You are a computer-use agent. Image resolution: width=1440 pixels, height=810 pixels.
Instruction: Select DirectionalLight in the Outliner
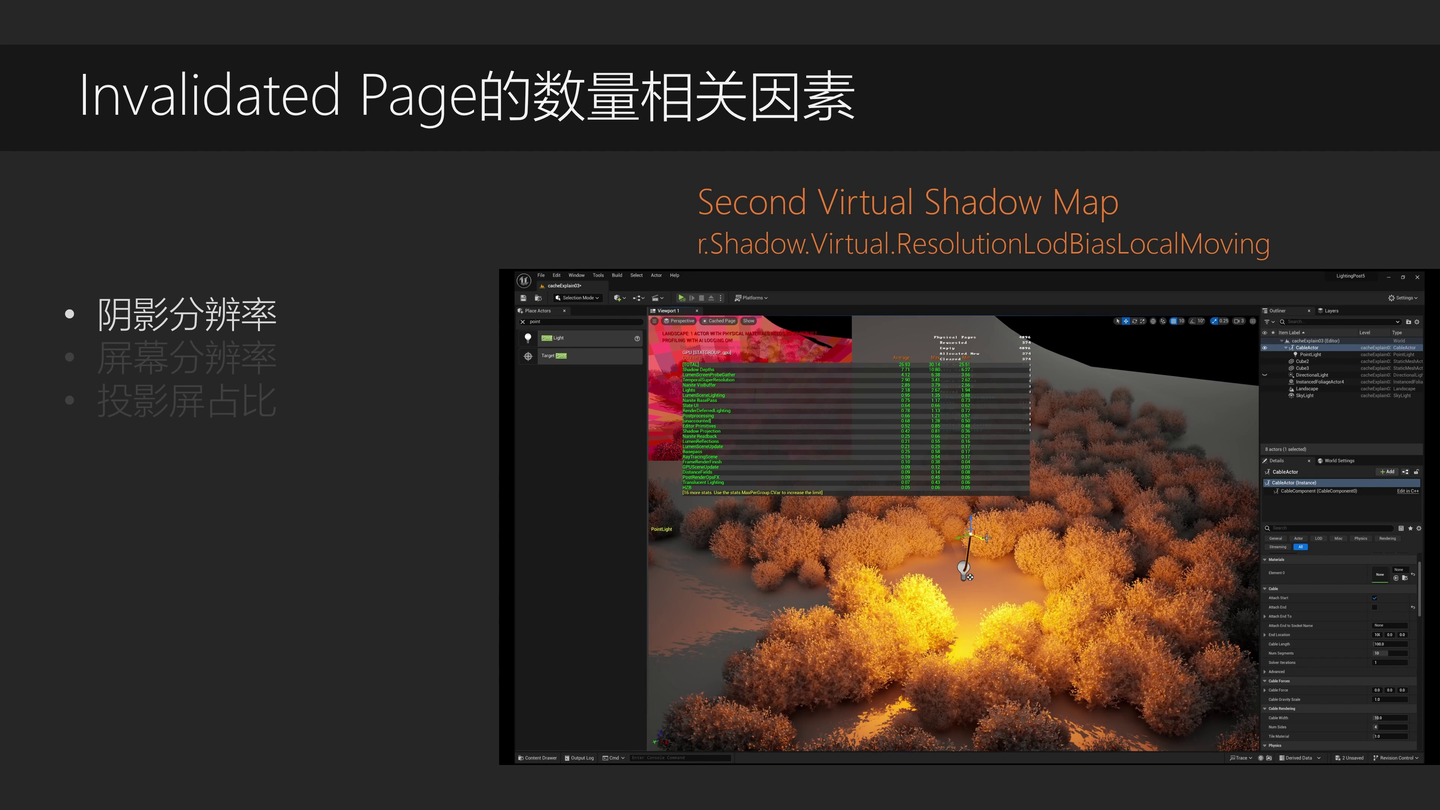click(x=1312, y=375)
